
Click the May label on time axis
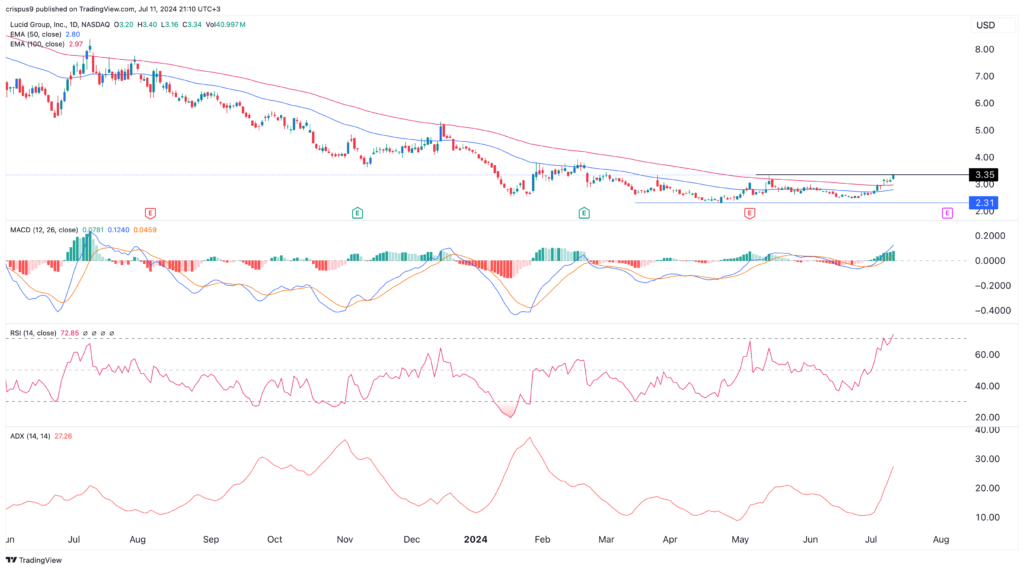pyautogui.click(x=740, y=540)
